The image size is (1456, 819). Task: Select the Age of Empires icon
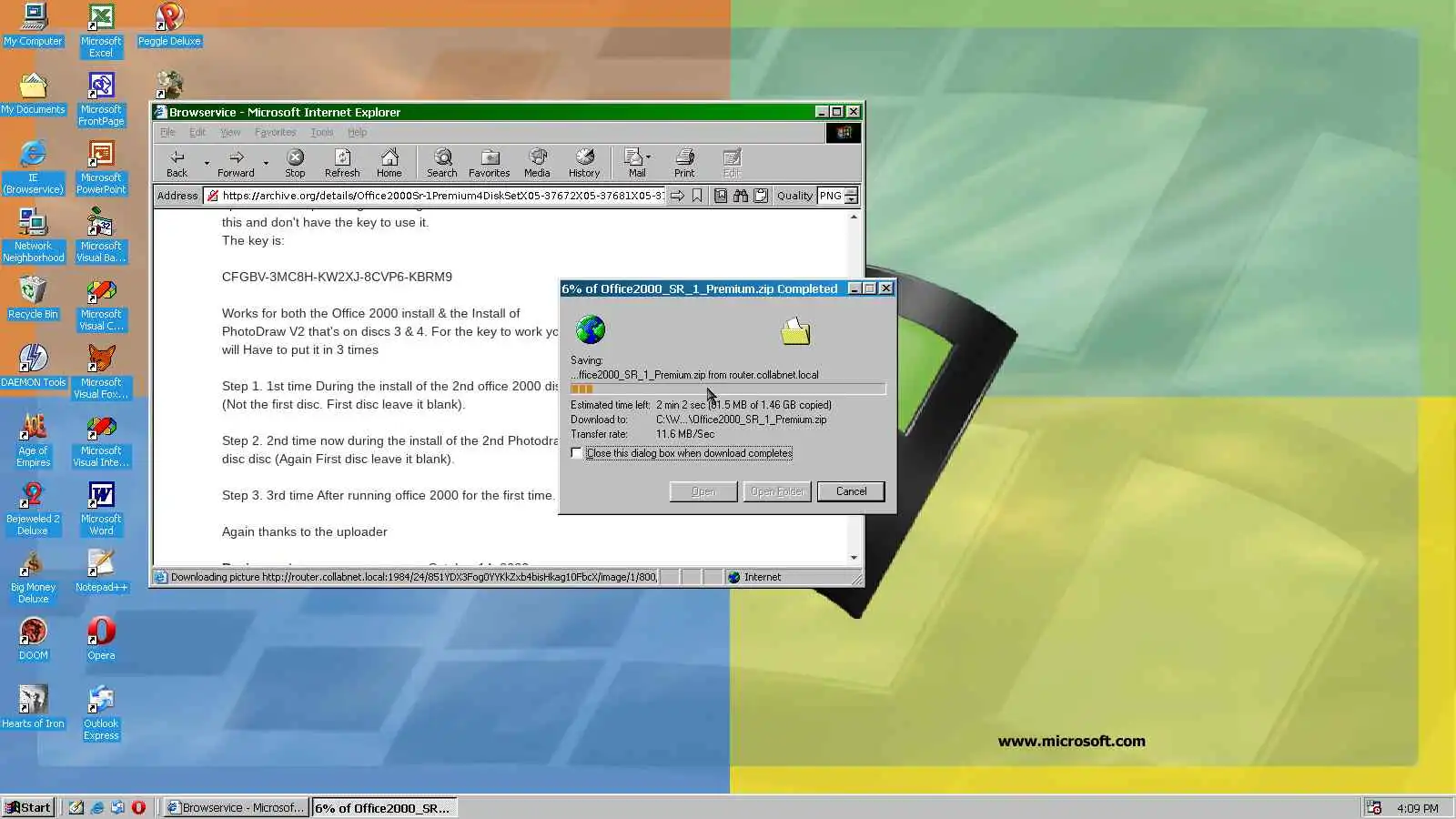pyautogui.click(x=34, y=440)
